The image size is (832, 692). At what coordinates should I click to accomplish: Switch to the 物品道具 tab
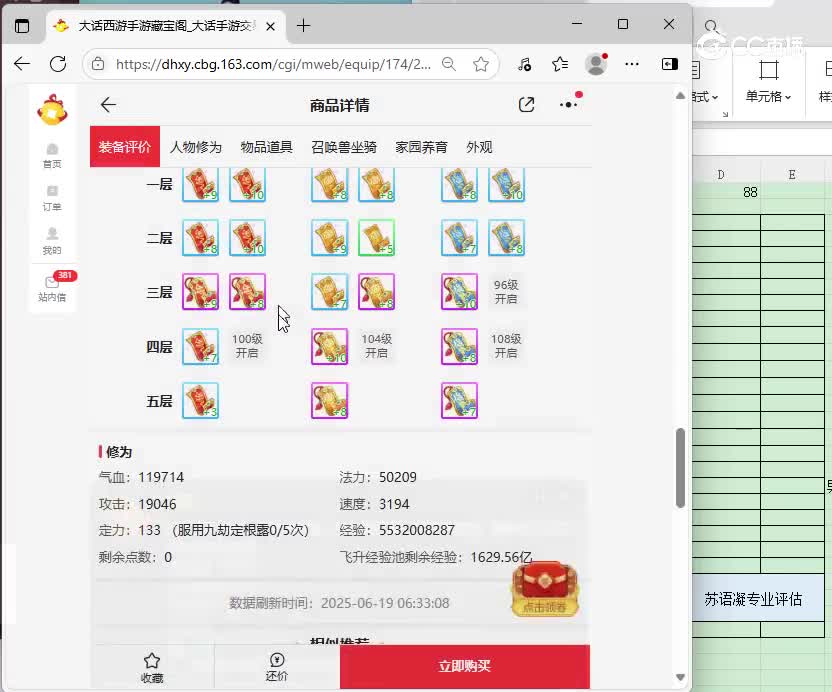click(266, 147)
